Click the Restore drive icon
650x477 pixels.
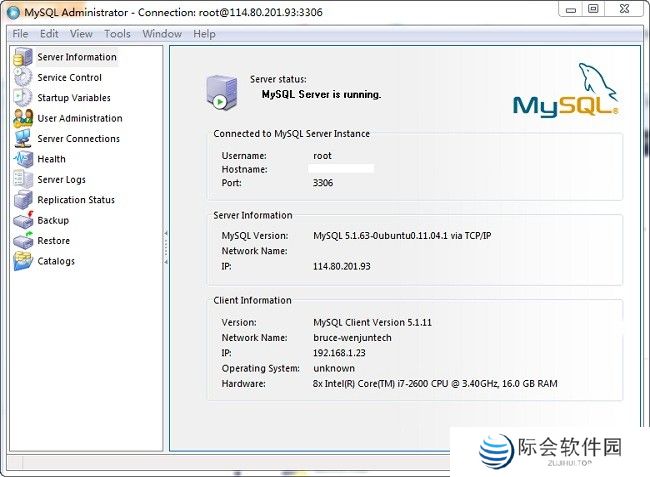23,240
